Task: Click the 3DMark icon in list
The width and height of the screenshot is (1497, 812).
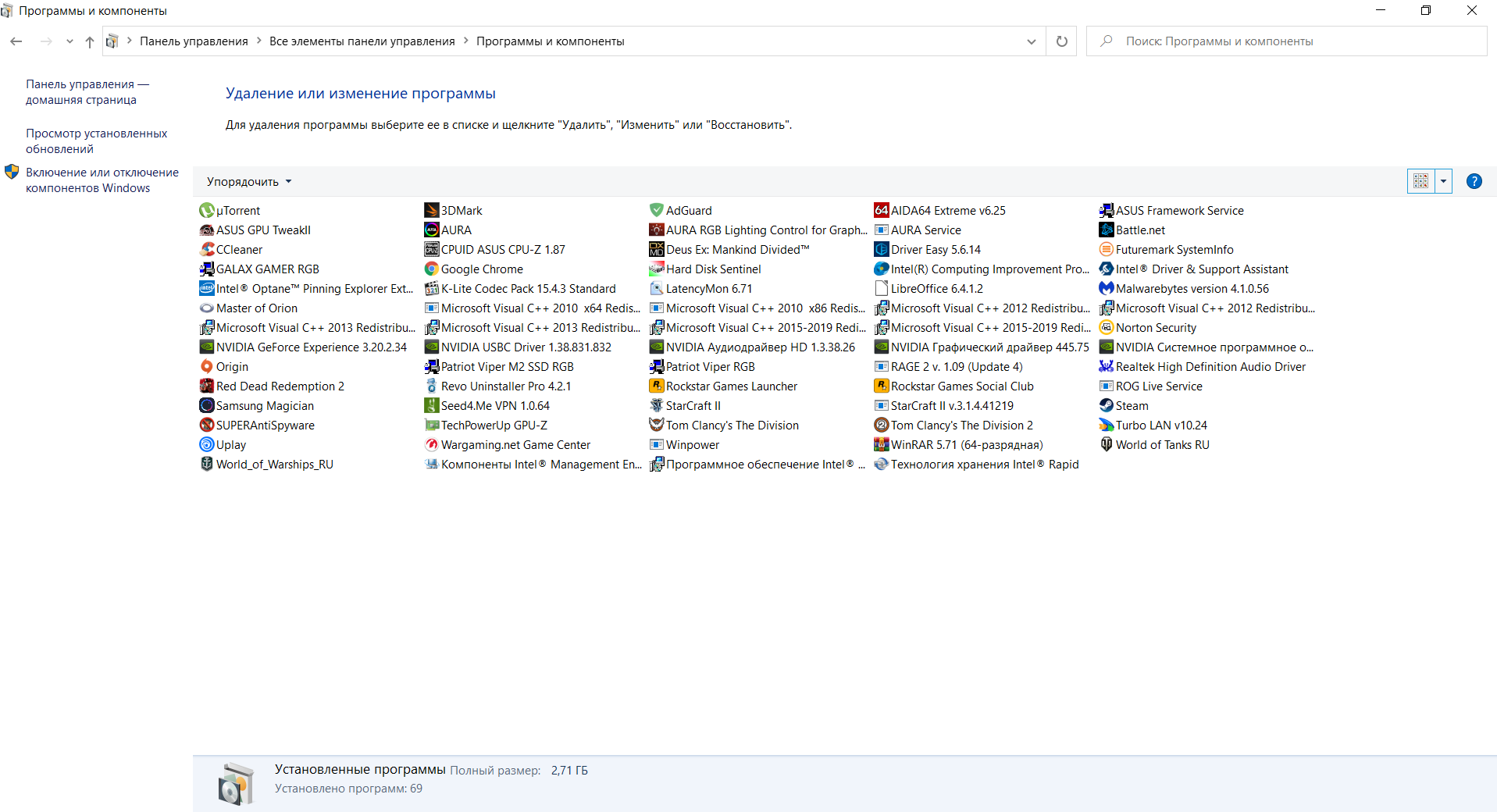Action: [432, 211]
